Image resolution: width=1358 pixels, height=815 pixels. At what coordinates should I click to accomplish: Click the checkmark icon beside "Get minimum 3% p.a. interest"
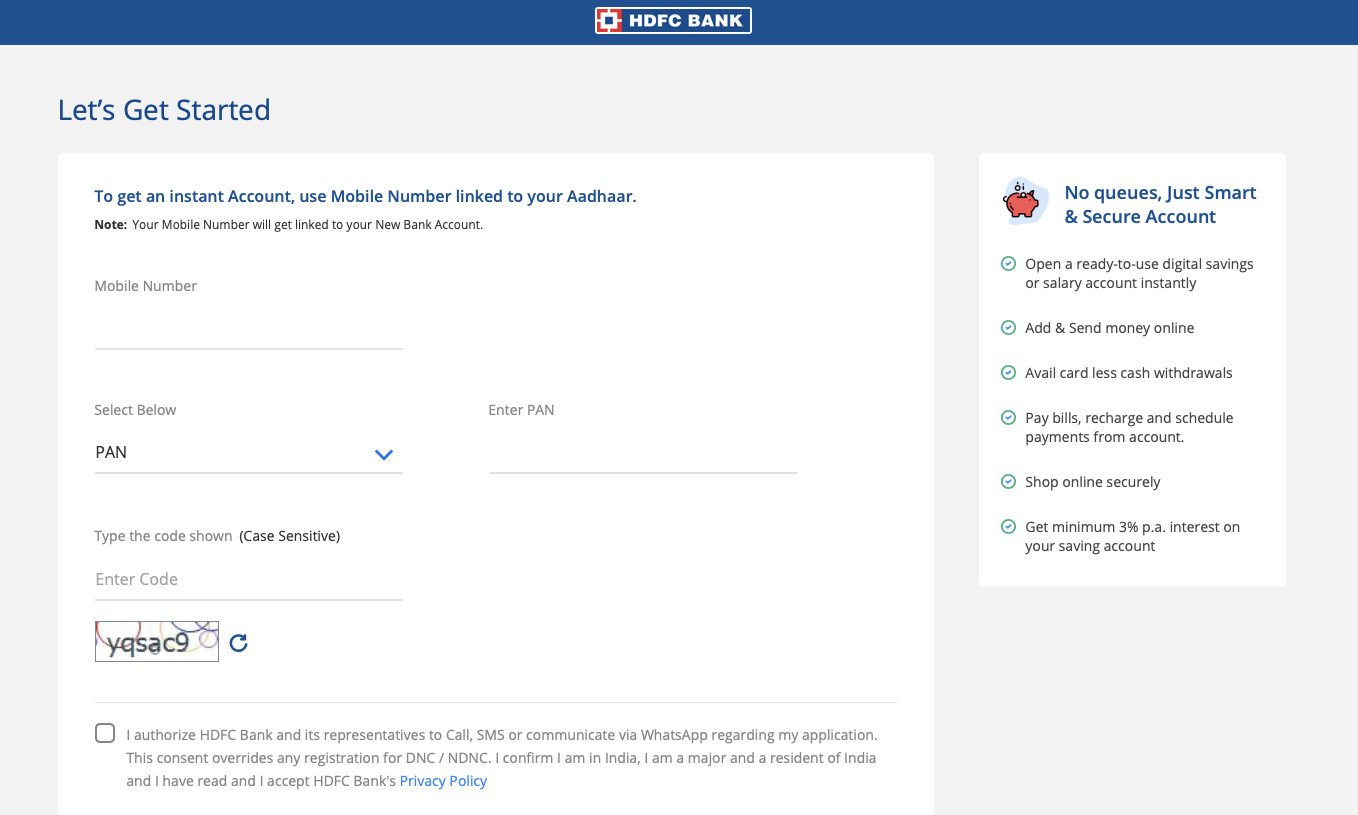click(x=1009, y=527)
